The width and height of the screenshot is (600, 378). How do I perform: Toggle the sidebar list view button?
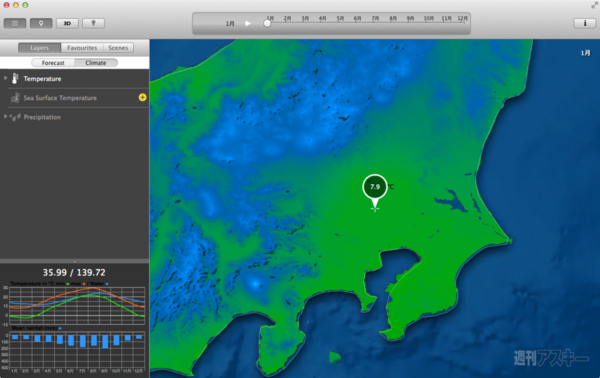pyautogui.click(x=15, y=23)
